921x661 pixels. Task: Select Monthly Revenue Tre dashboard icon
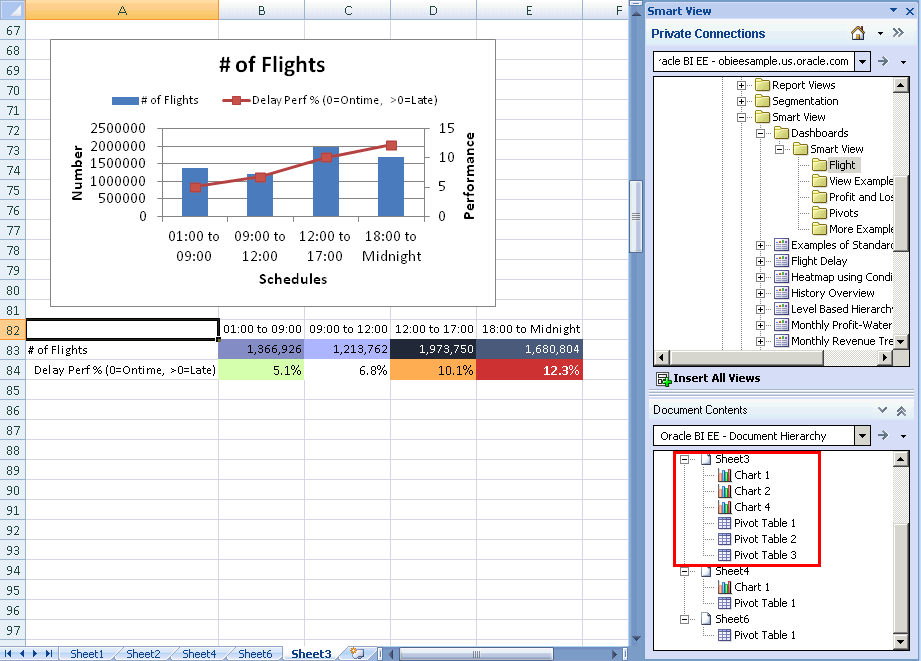coord(781,341)
